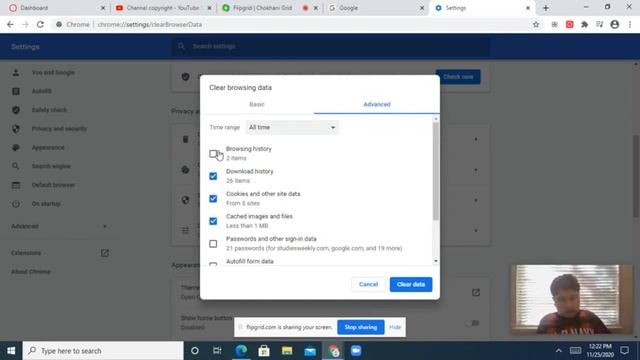Open the Chrome profile avatar icon
Viewport: 640px width, 360px height.
click(x=615, y=24)
